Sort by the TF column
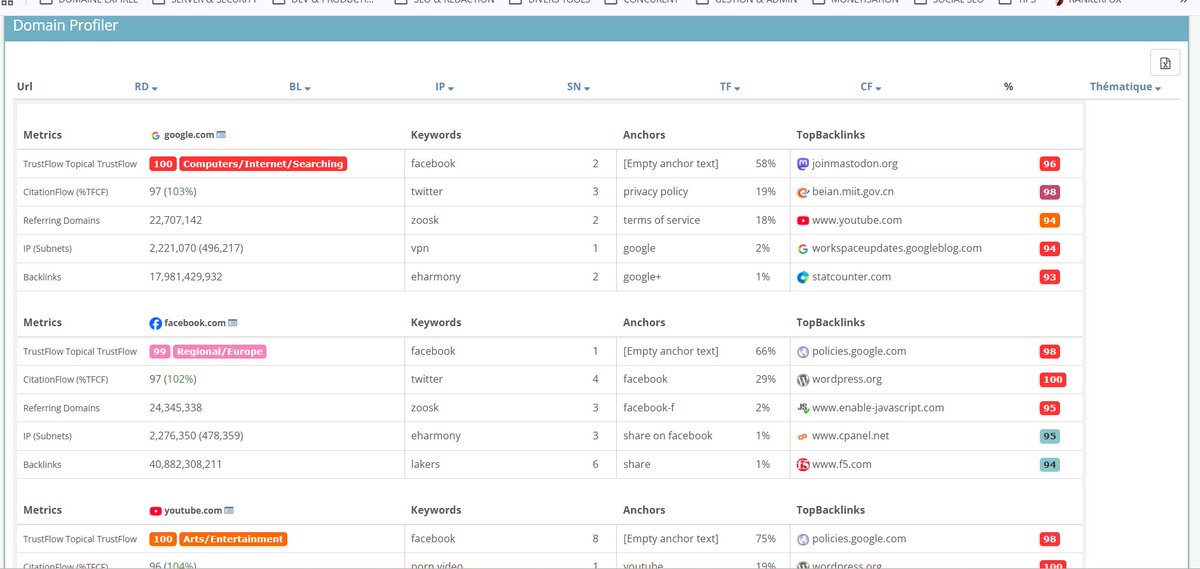This screenshot has height=569, width=1200. click(730, 87)
